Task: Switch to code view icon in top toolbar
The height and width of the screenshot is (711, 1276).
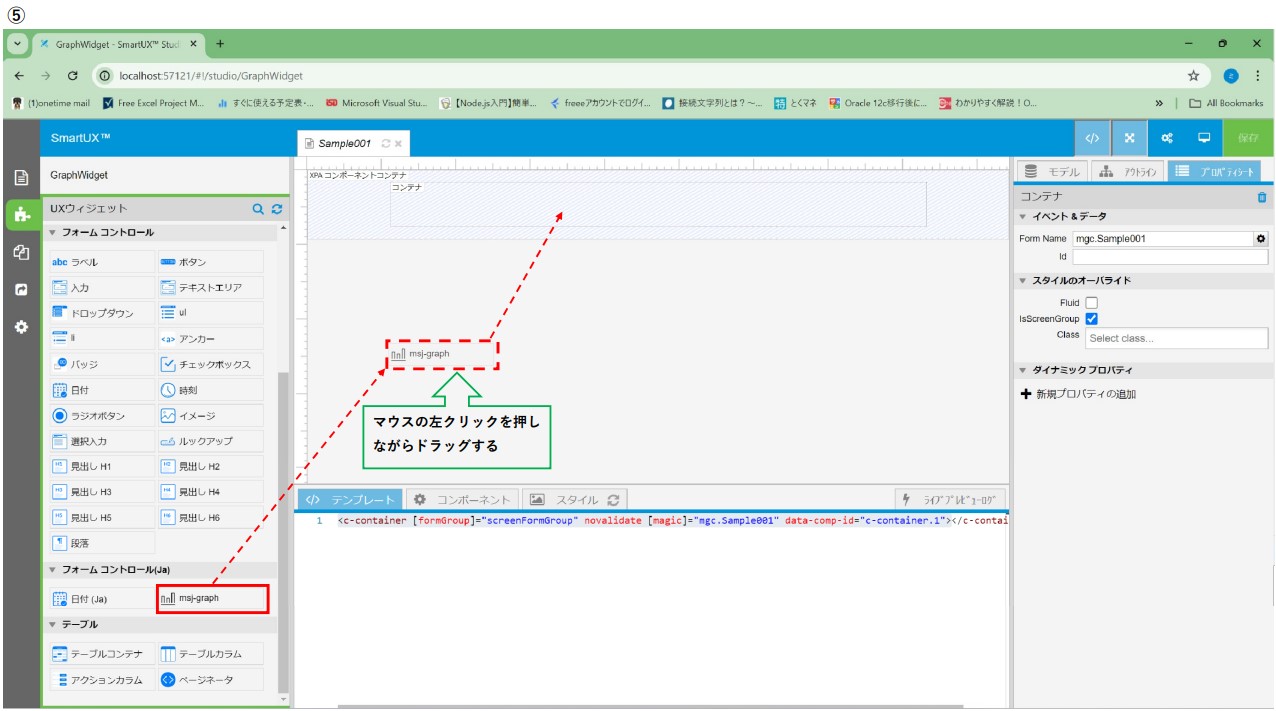Action: (1092, 138)
